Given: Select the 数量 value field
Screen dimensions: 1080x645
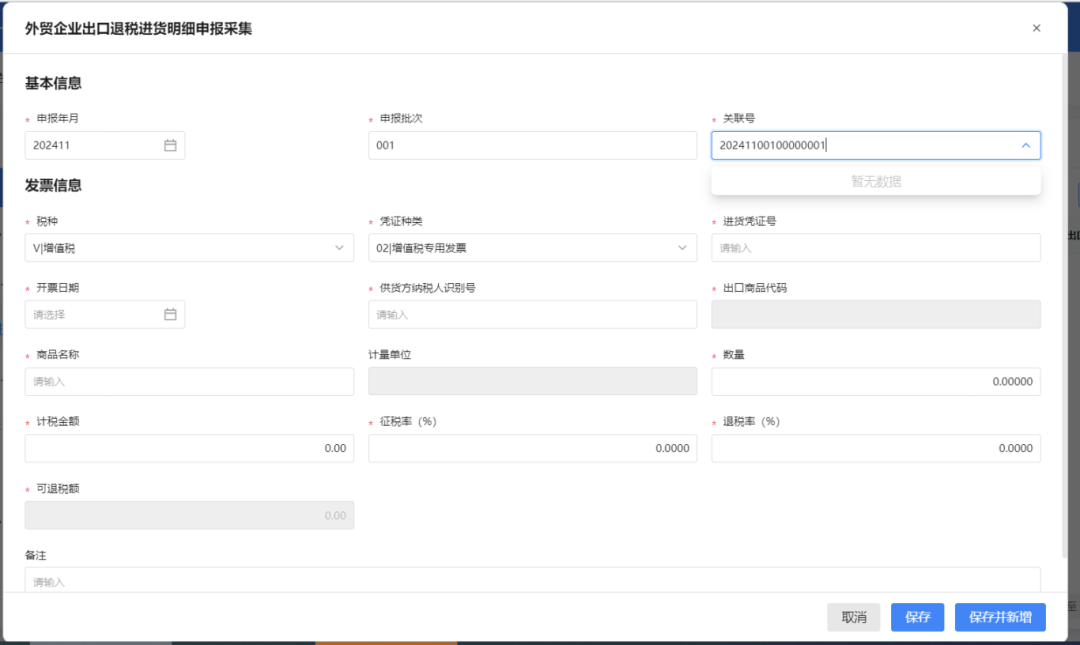Looking at the screenshot, I should (875, 381).
